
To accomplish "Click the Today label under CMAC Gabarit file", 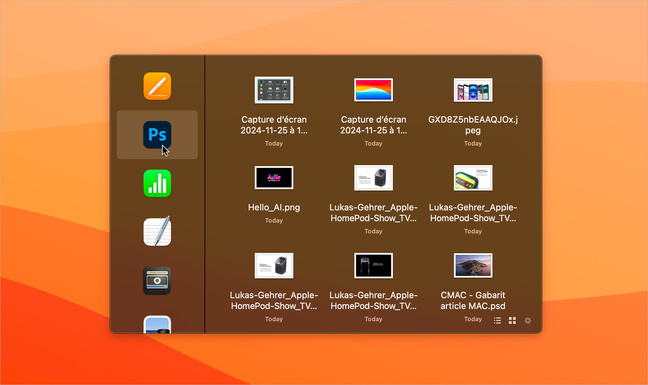I will [473, 319].
